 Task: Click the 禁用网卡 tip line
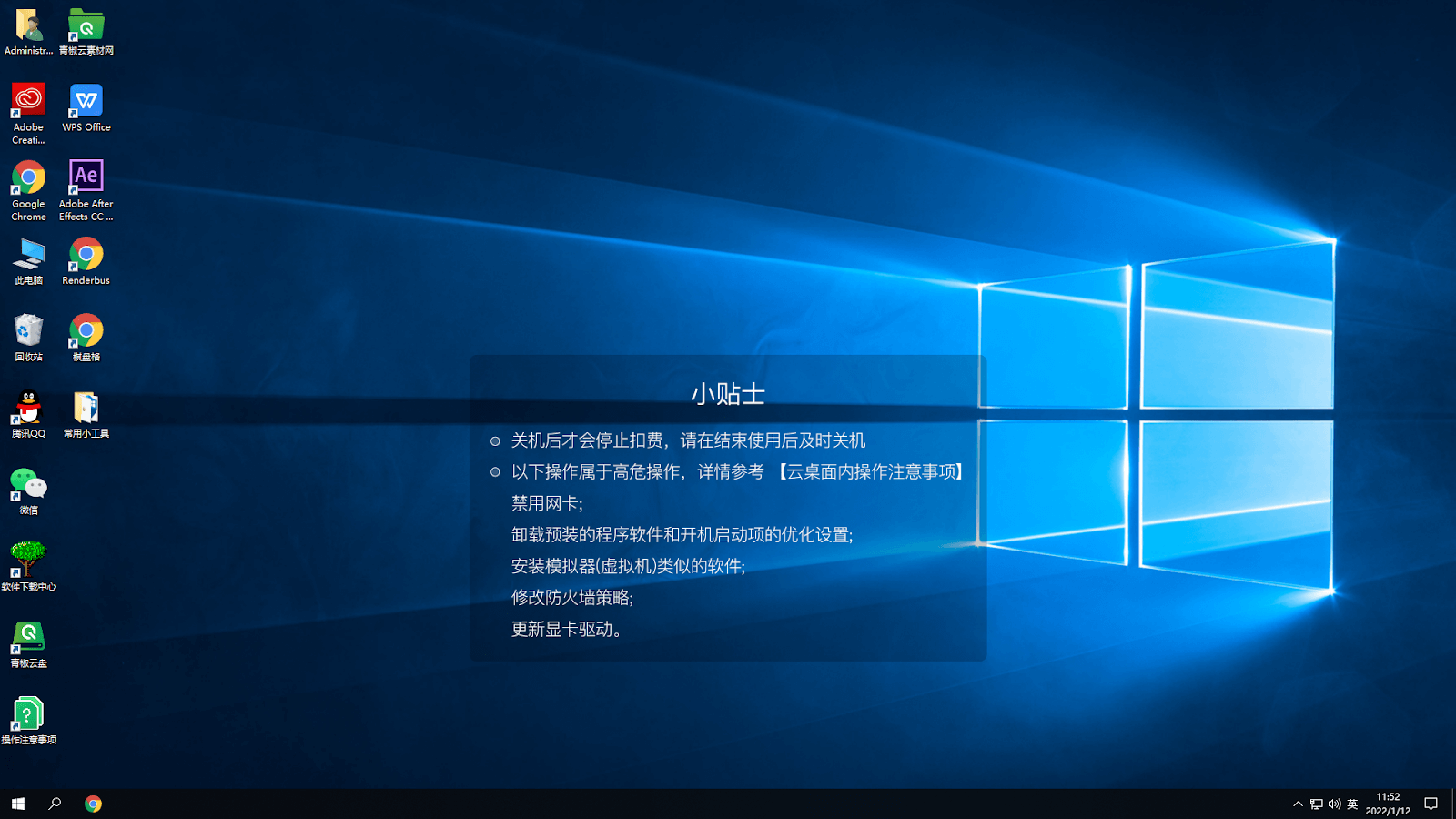[x=547, y=503]
